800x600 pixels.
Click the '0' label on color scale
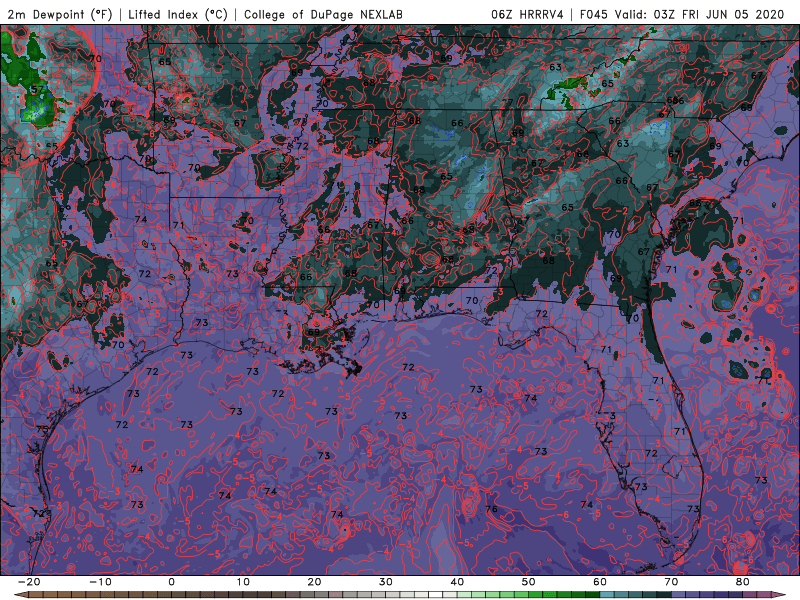pos(171,582)
